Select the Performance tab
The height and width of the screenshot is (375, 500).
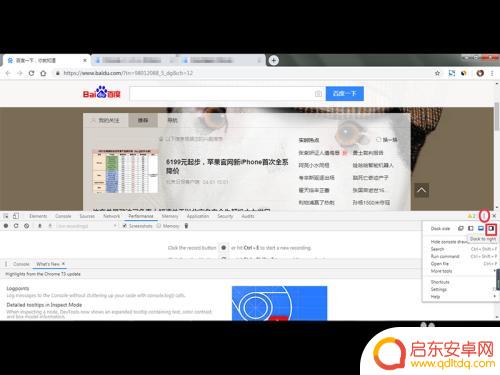(x=141, y=216)
